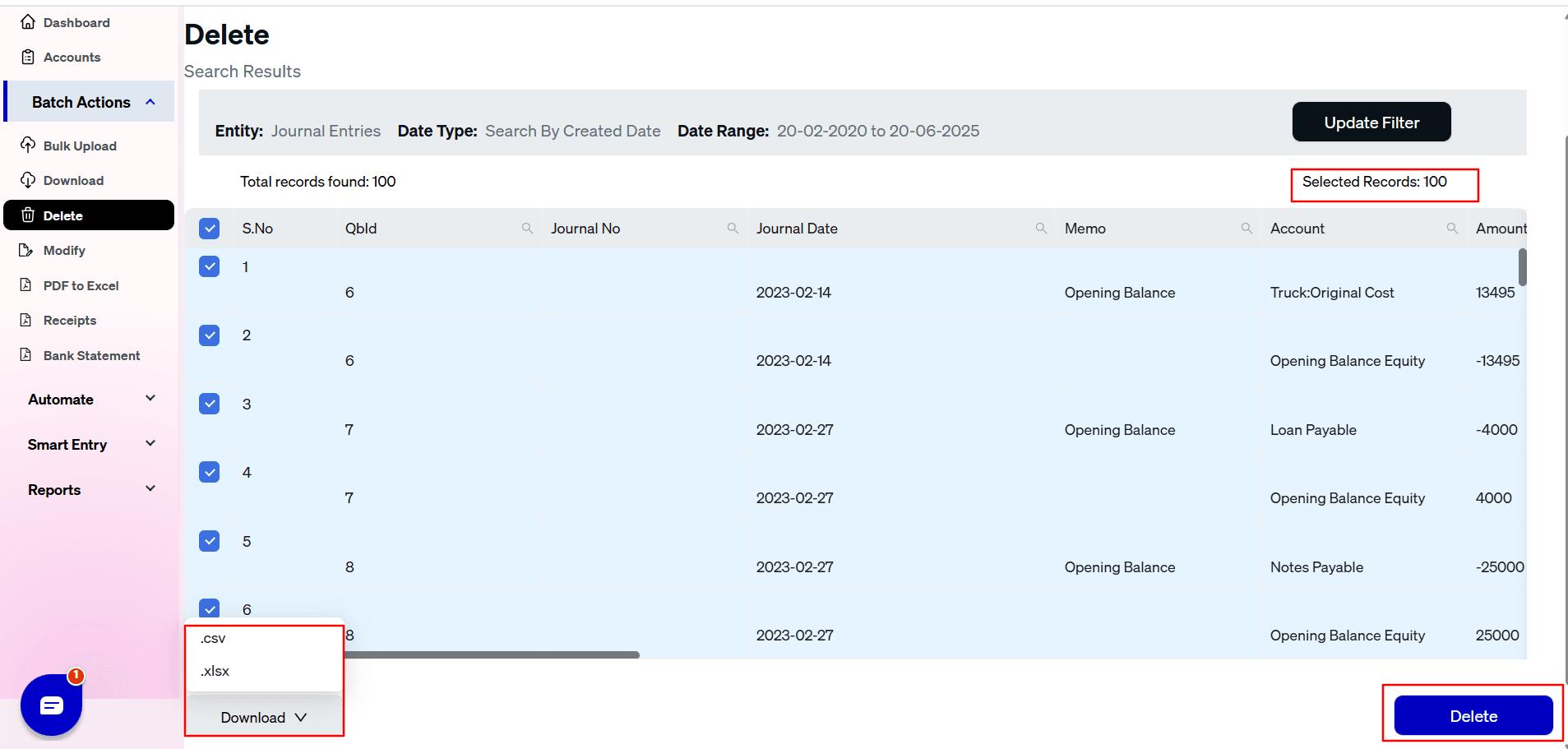Click the Smart Entry section label
The width and height of the screenshot is (1568, 749).
pyautogui.click(x=67, y=444)
